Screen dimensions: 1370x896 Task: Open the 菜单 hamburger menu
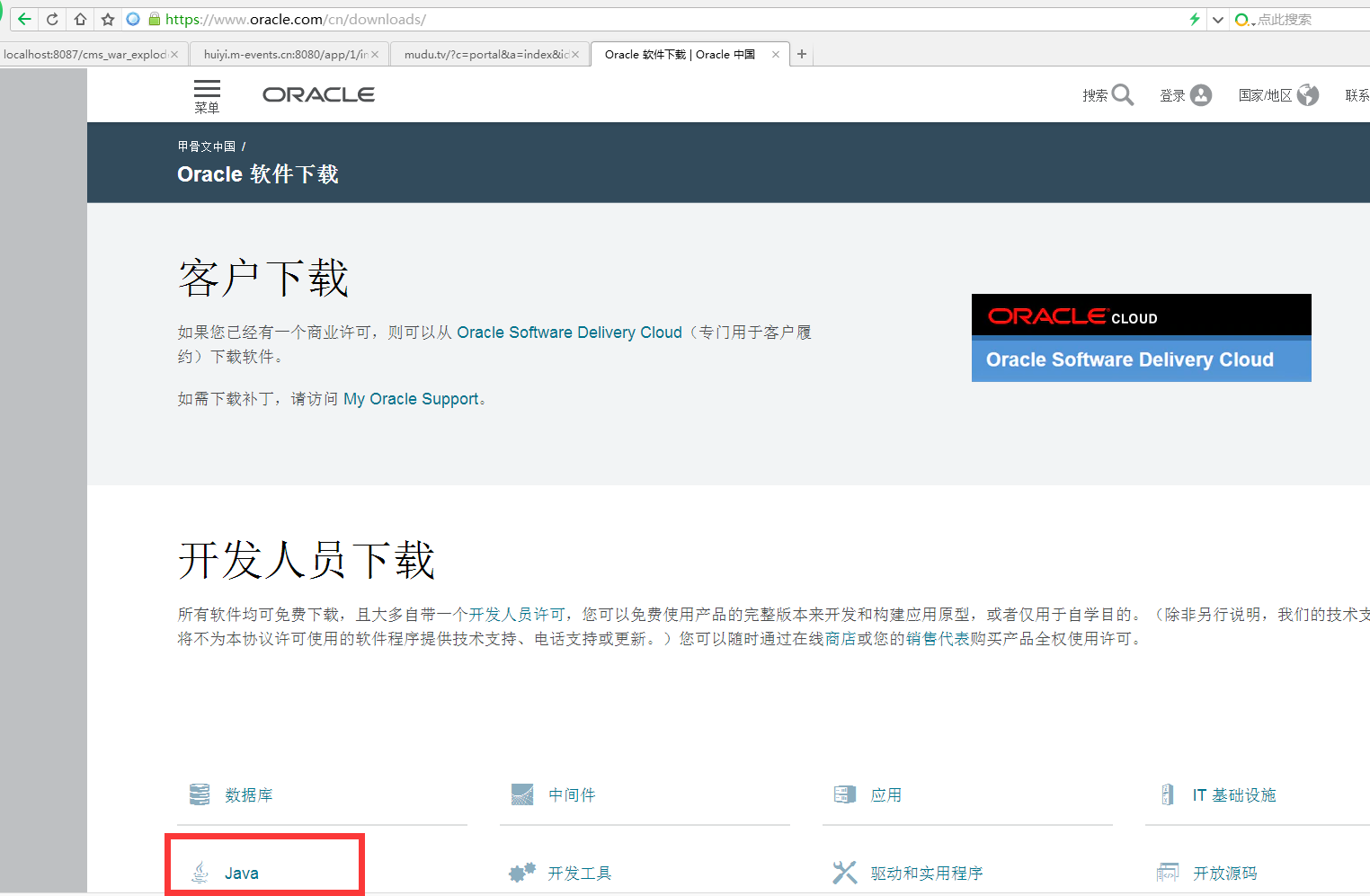[207, 96]
